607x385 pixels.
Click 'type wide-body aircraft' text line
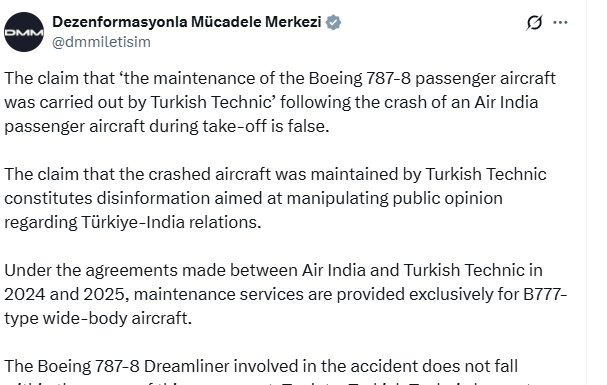[x=98, y=318]
